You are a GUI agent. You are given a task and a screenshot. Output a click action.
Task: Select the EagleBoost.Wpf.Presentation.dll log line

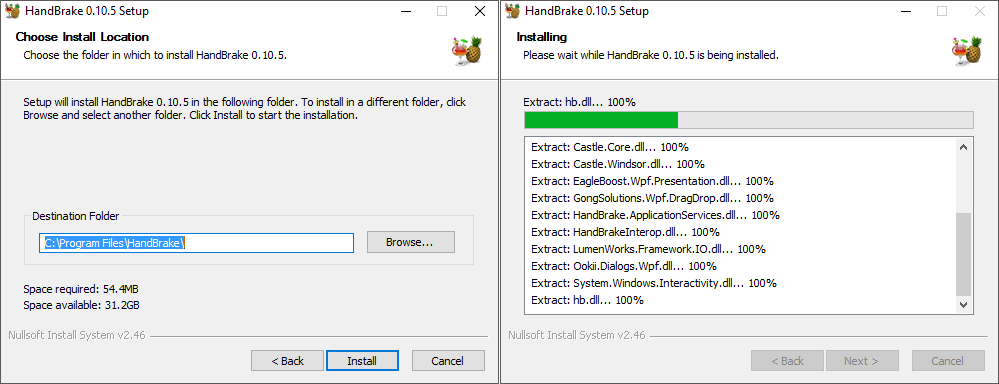pos(652,180)
